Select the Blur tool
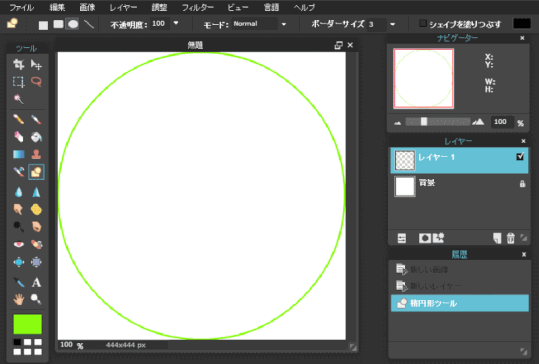The image size is (539, 364). [x=19, y=192]
